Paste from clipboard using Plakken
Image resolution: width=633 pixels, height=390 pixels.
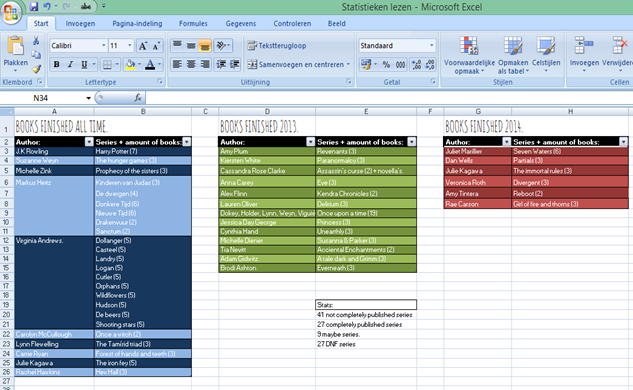pyautogui.click(x=16, y=55)
